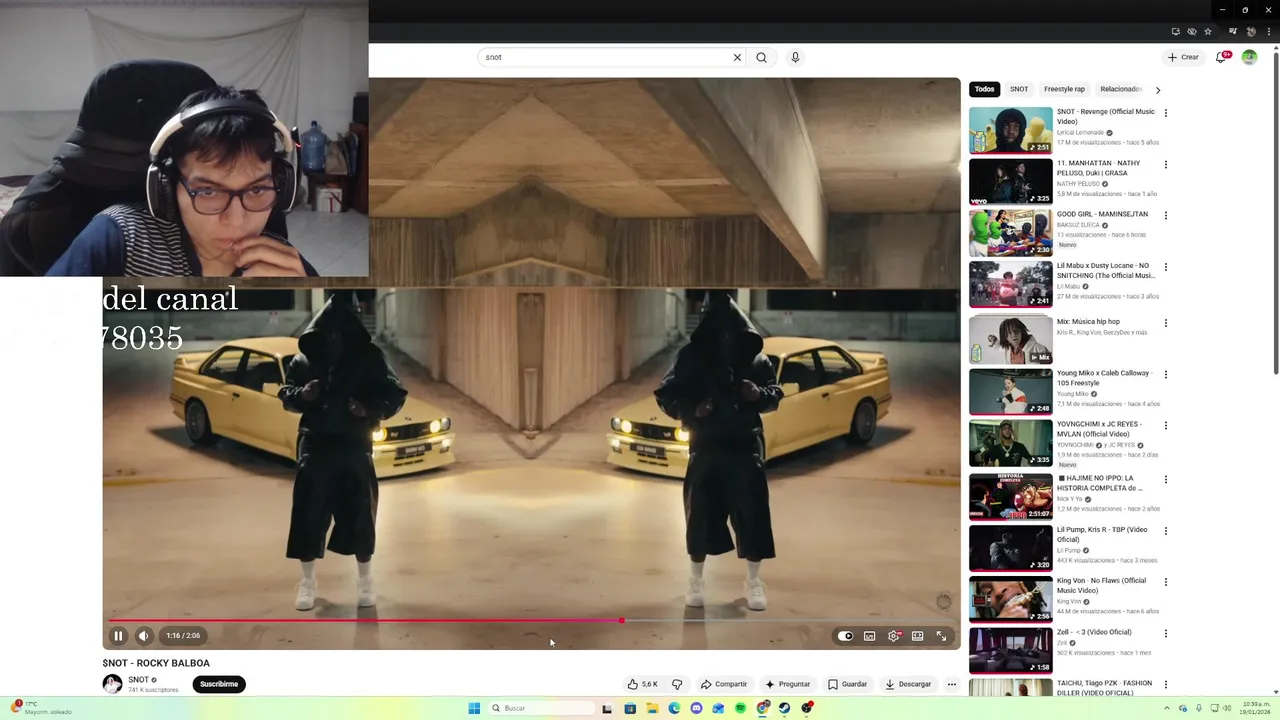Open options for YOVNGCHIMI MVLAN video
Image resolution: width=1280 pixels, height=720 pixels.
tap(1166, 425)
